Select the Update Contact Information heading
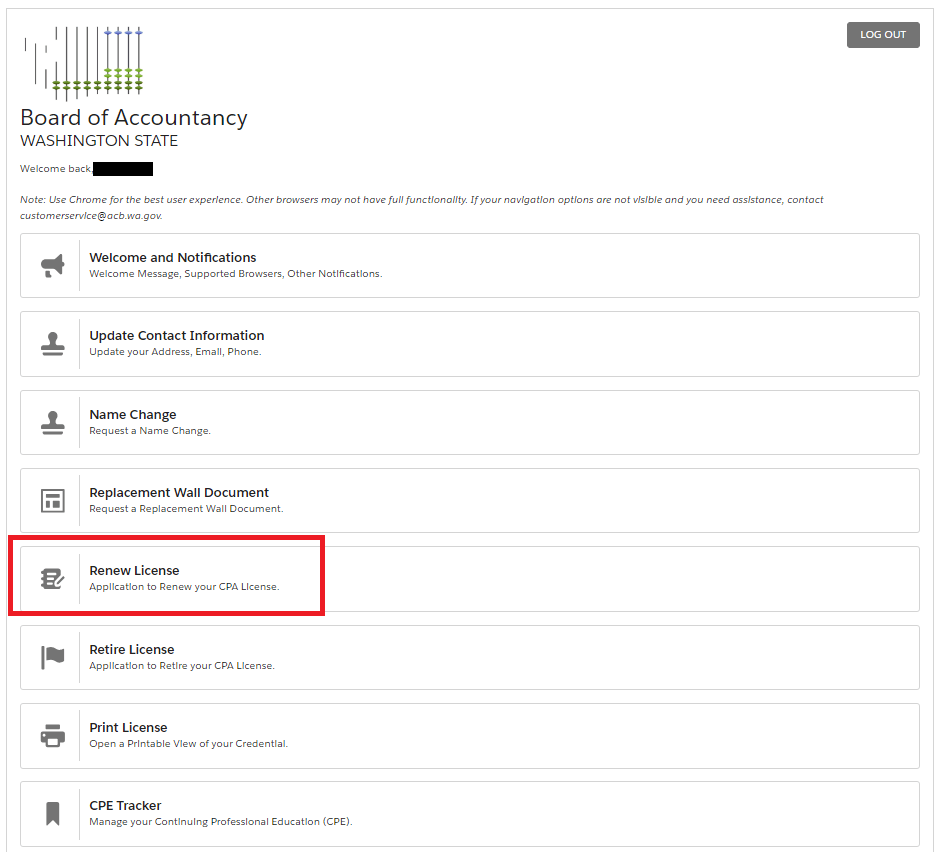This screenshot has height=852, width=936. pyautogui.click(x=177, y=335)
